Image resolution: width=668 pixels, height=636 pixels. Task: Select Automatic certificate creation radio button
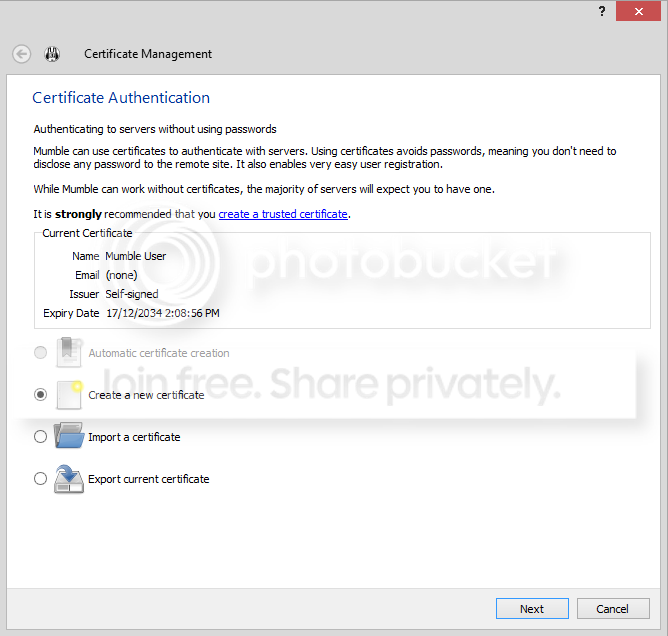coord(40,353)
